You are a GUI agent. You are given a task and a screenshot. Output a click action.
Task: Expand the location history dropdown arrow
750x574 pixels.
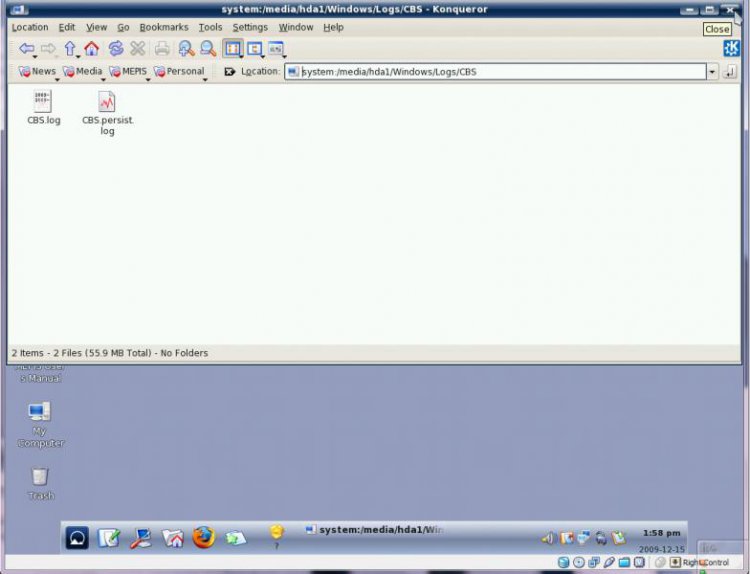coord(712,72)
